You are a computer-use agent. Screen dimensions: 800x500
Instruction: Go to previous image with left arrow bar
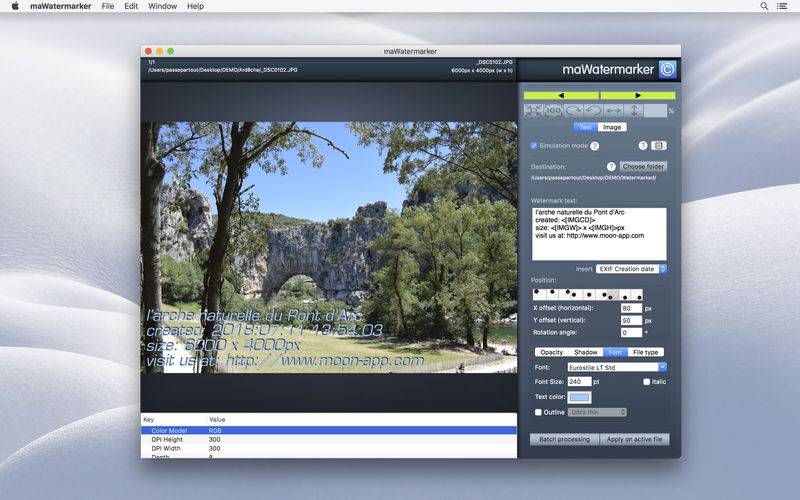[561, 95]
